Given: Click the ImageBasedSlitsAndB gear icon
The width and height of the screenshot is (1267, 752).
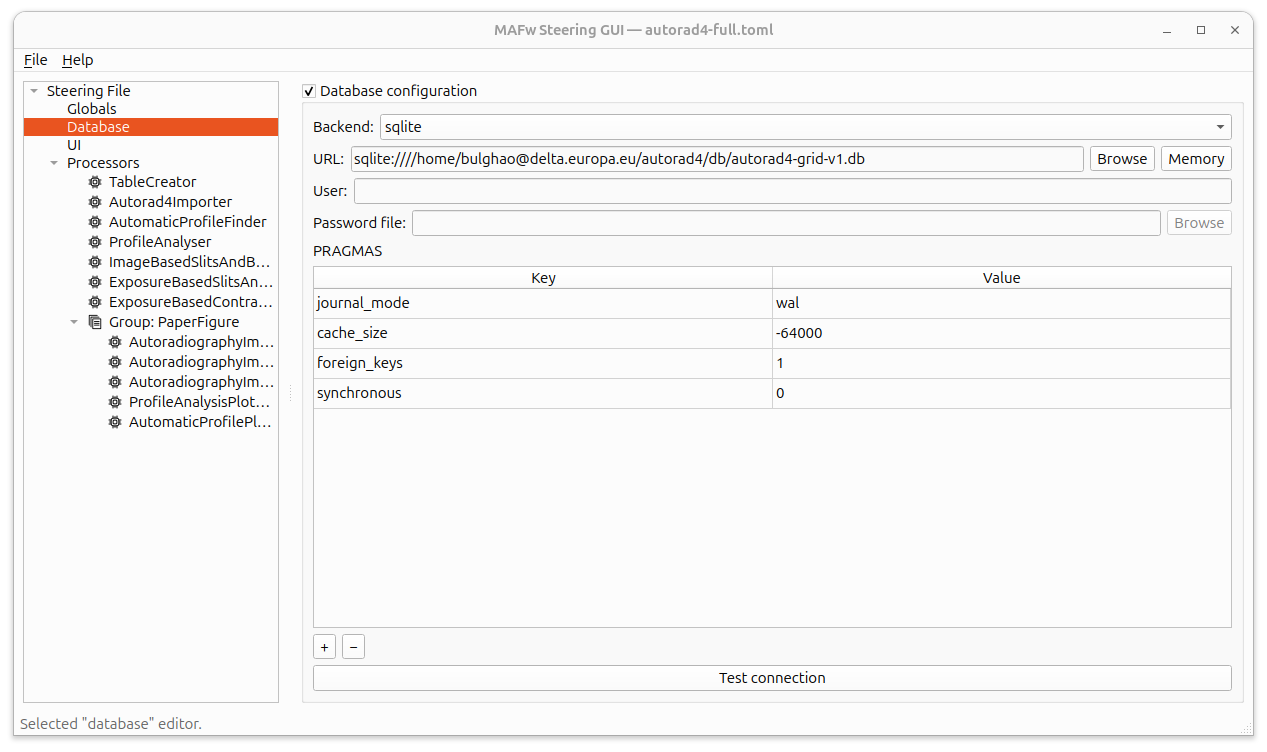Looking at the screenshot, I should click(93, 262).
